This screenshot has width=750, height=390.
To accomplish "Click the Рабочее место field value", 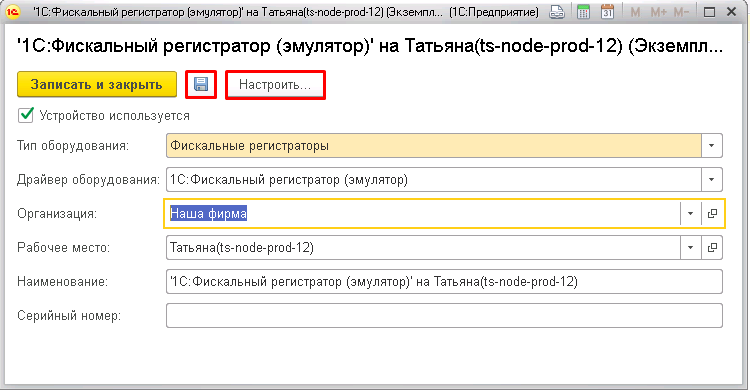I will (423, 247).
